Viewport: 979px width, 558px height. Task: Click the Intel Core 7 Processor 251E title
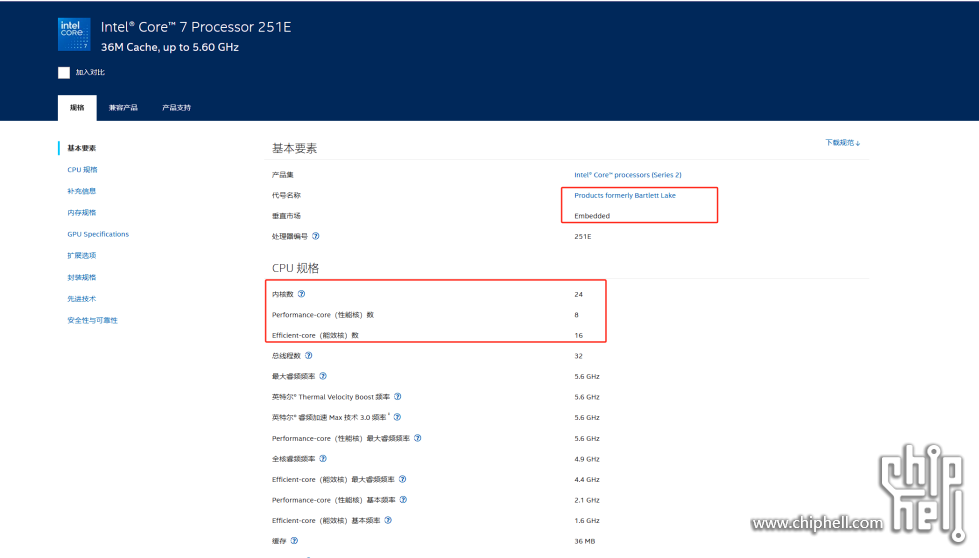(x=196, y=27)
